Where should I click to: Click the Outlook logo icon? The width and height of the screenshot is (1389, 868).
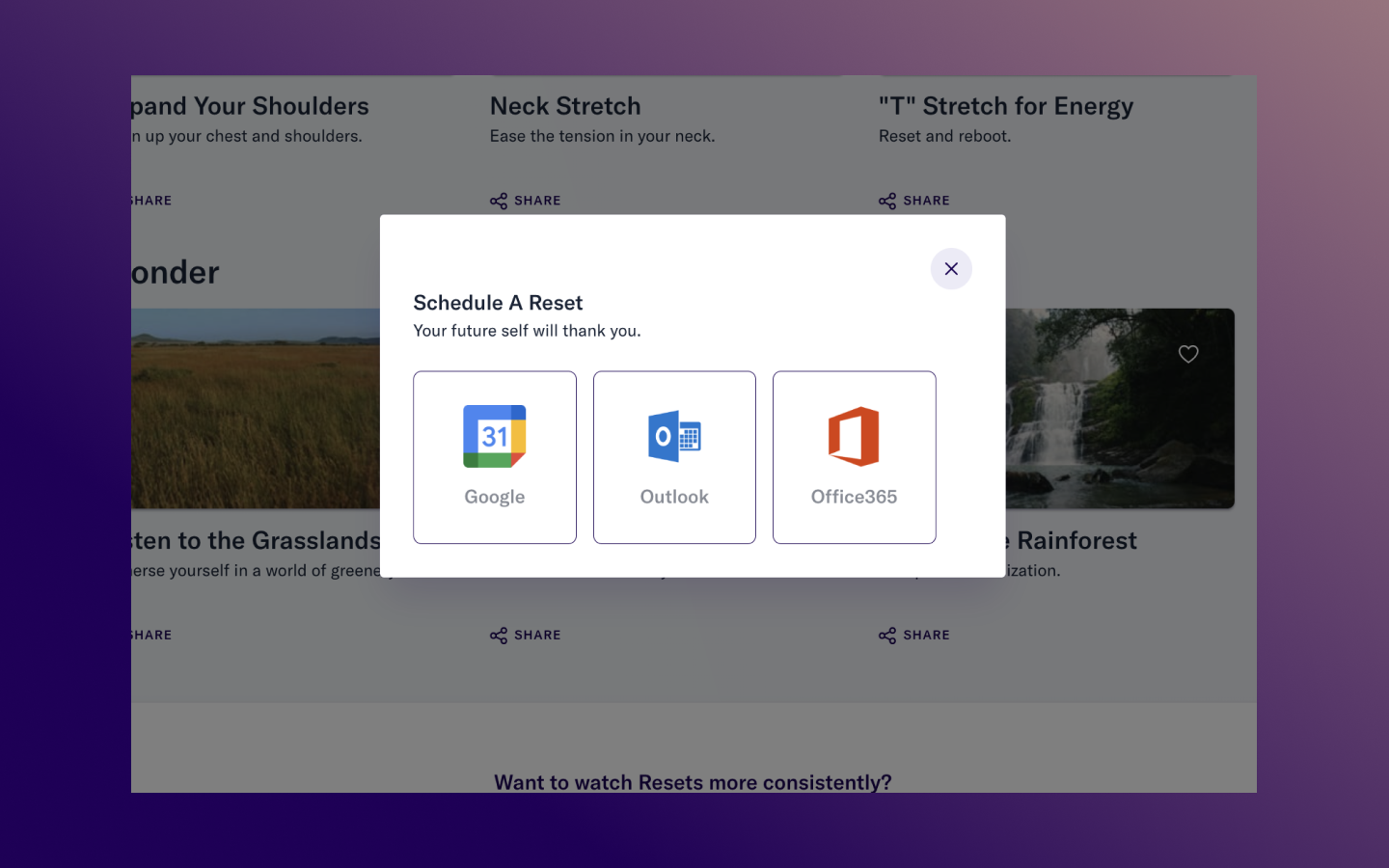674,436
